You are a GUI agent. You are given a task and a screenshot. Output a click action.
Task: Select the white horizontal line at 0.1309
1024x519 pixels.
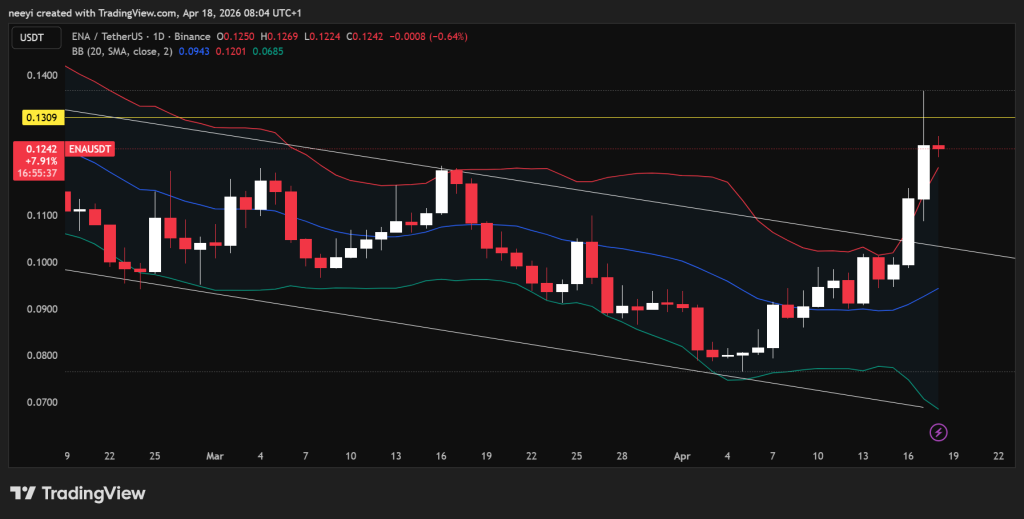pos(500,117)
